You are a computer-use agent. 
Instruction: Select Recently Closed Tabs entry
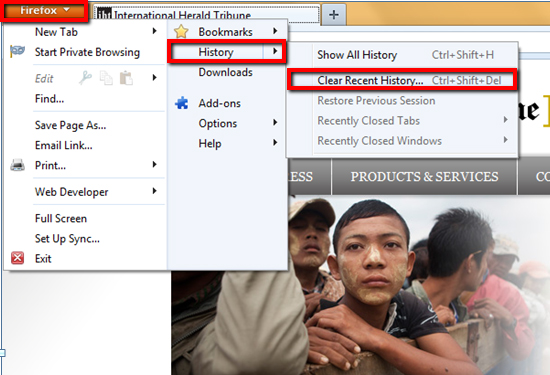tap(403, 121)
